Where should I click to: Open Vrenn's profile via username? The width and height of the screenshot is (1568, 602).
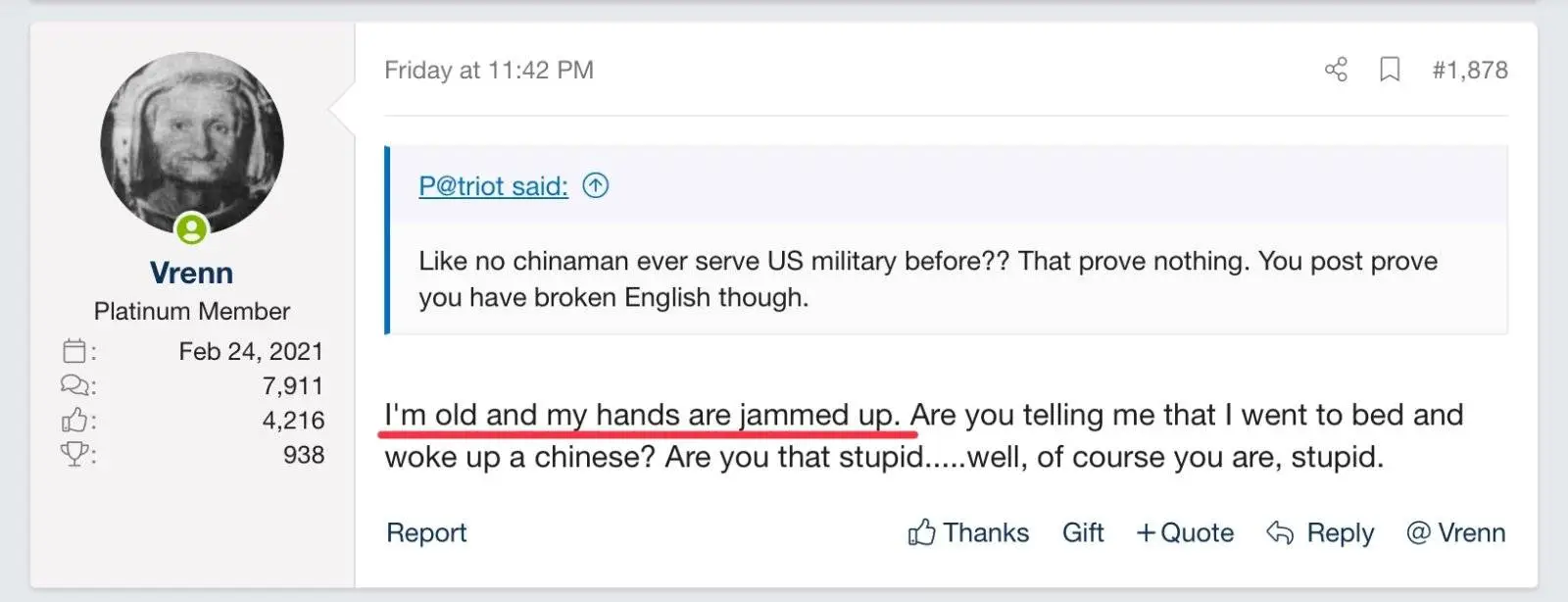(x=191, y=273)
